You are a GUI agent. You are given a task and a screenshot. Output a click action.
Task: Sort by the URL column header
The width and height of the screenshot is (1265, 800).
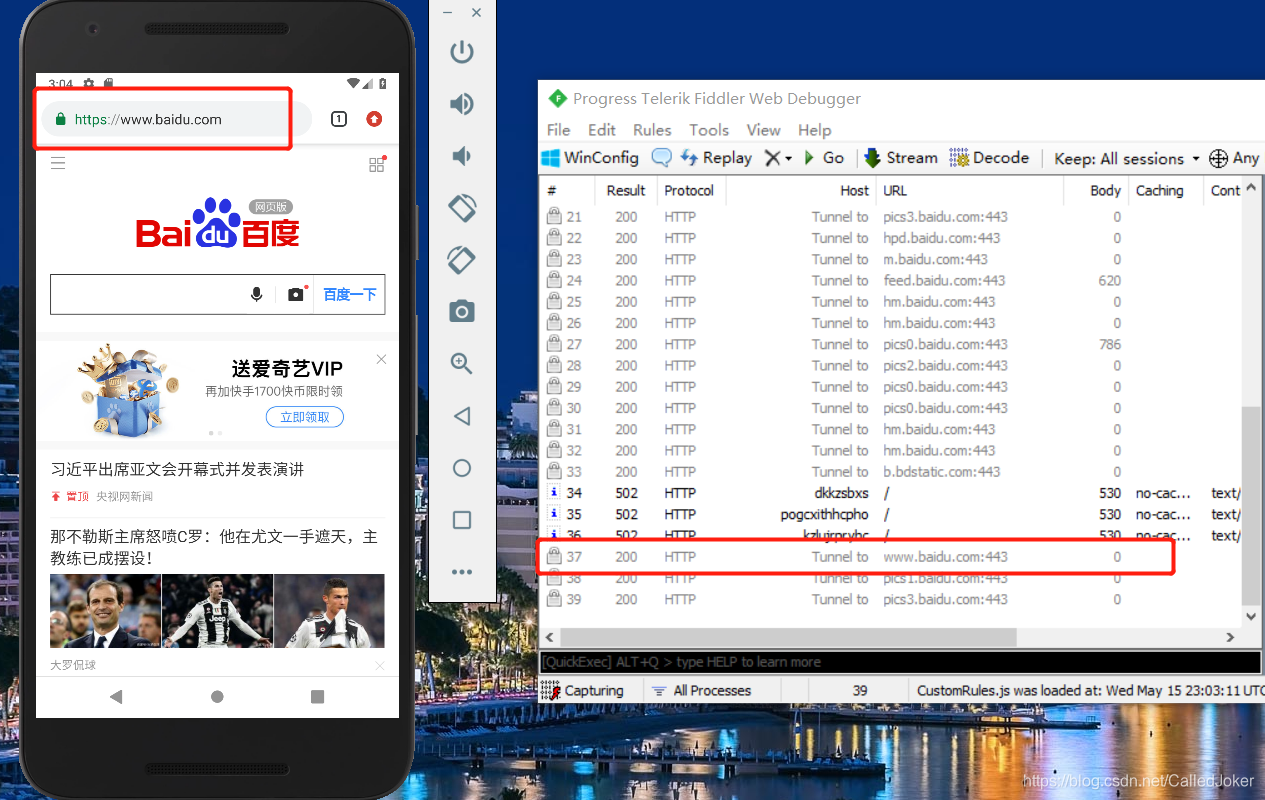tap(970, 190)
